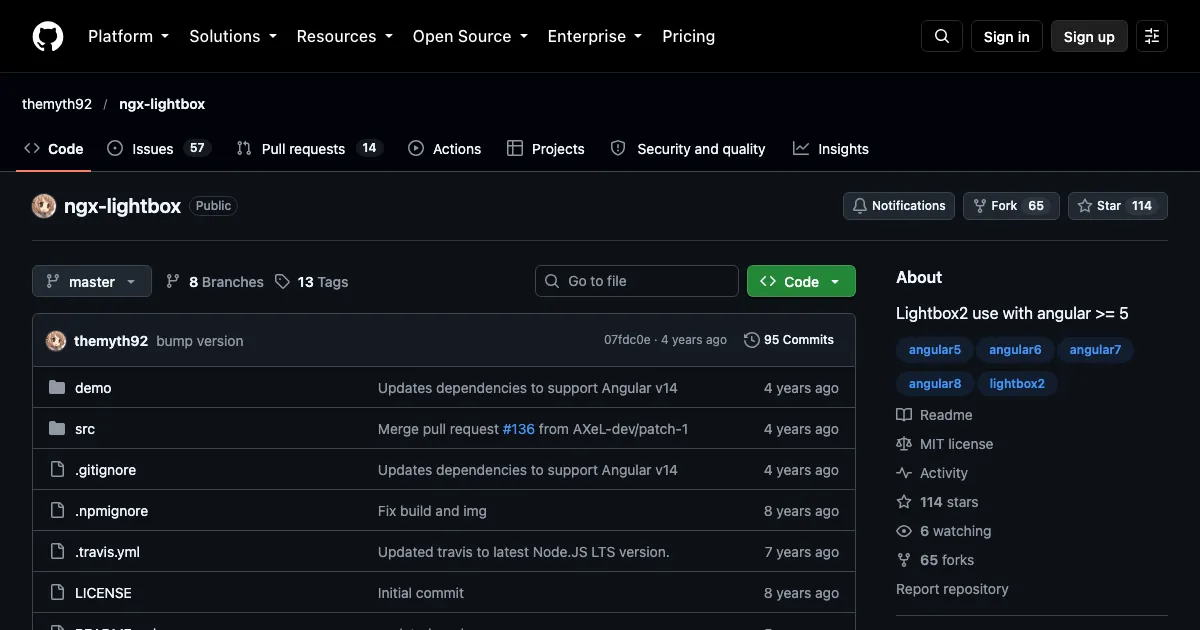The width and height of the screenshot is (1200, 630).
Task: Click the .travis.yml file icon
Action: 57,552
